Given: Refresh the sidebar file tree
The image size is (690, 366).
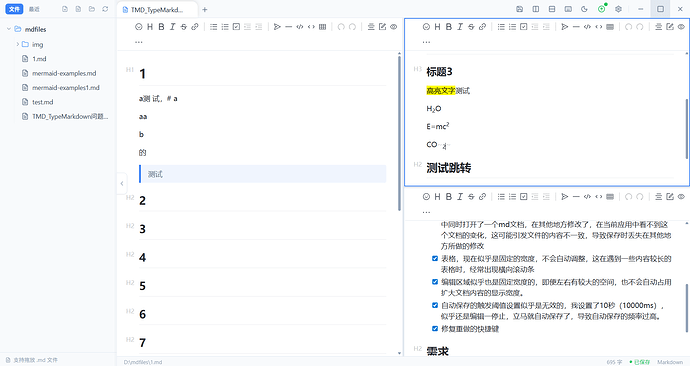Looking at the screenshot, I should coord(105,9).
